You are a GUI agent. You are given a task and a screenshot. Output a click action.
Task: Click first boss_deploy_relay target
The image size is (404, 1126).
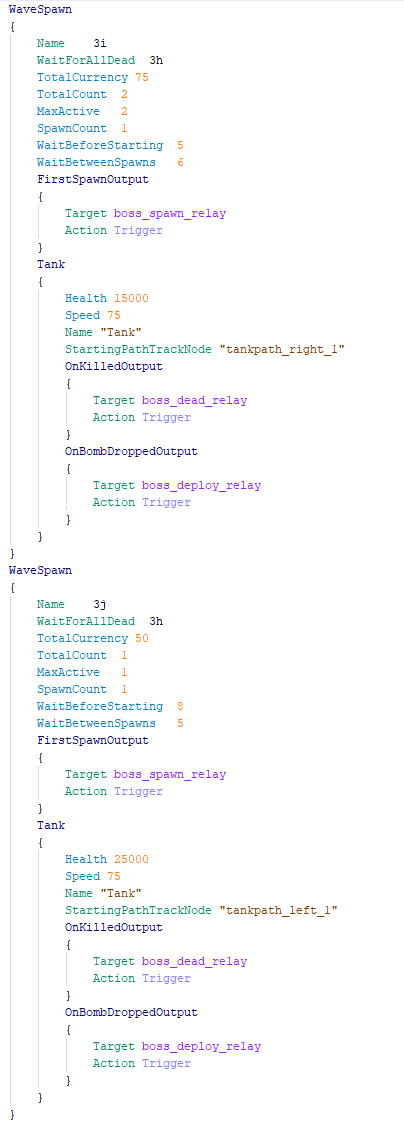coord(201,485)
